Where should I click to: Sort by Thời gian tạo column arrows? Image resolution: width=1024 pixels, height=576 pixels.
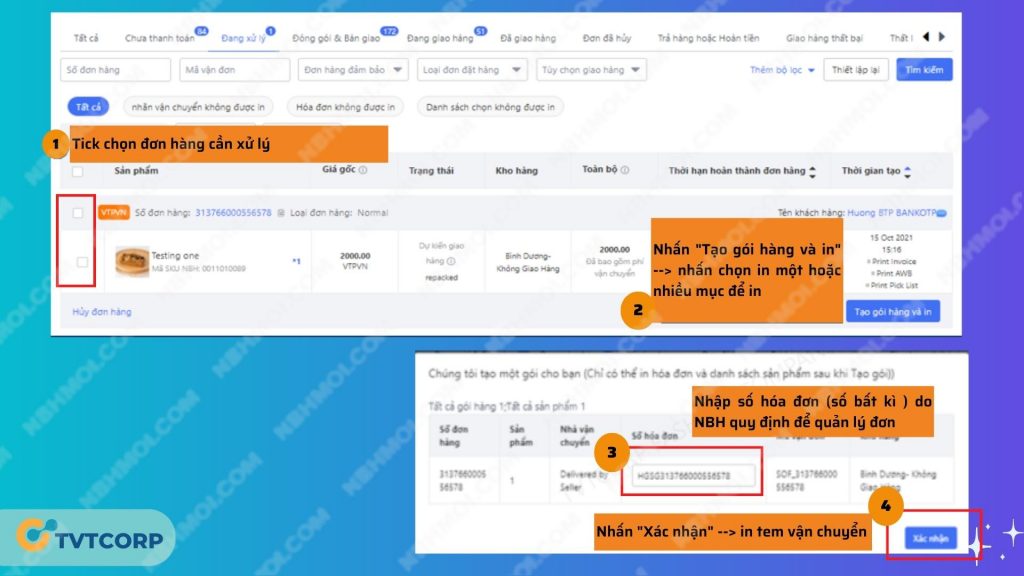tap(907, 171)
